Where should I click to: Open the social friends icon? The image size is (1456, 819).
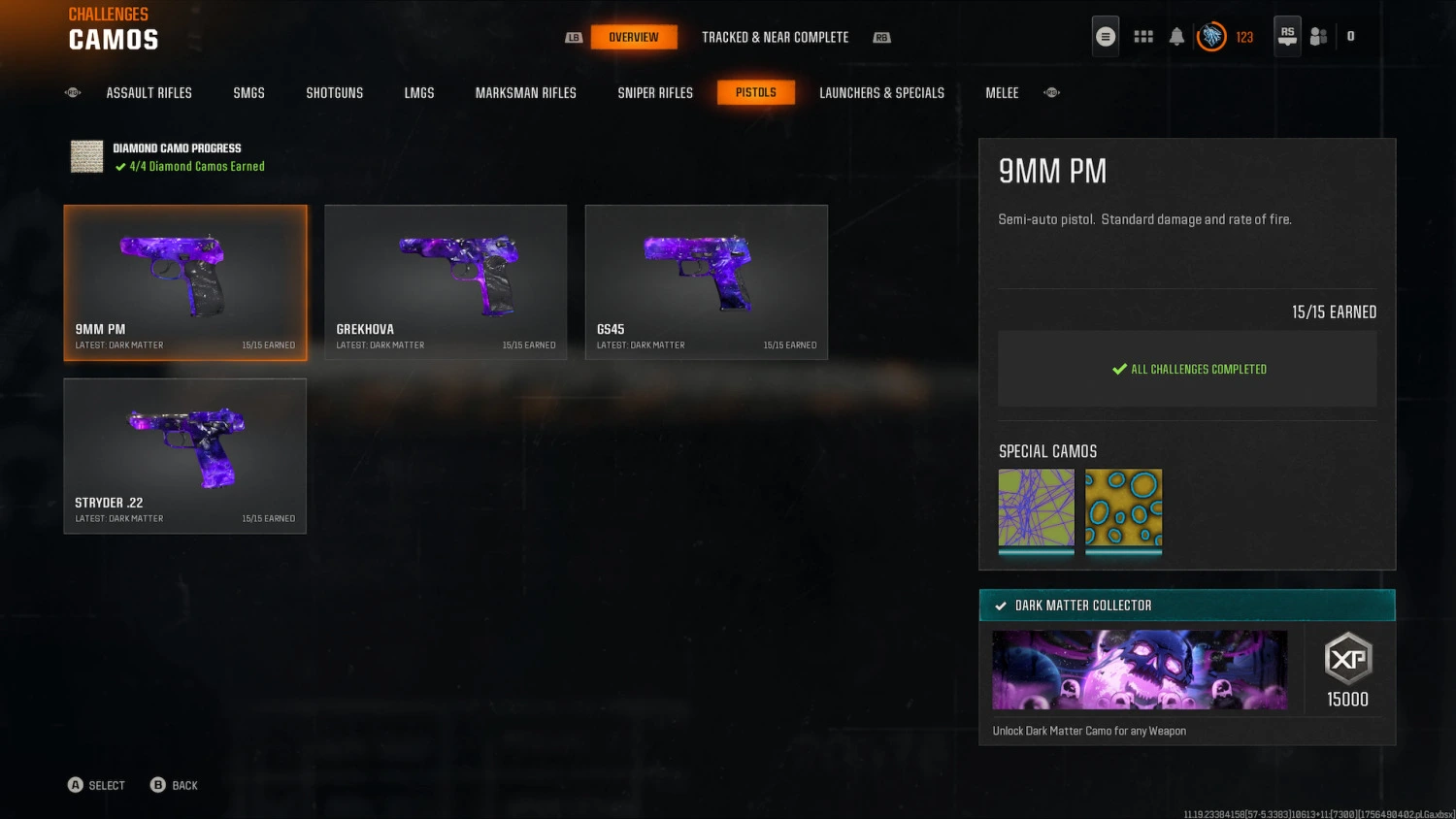[x=1318, y=37]
